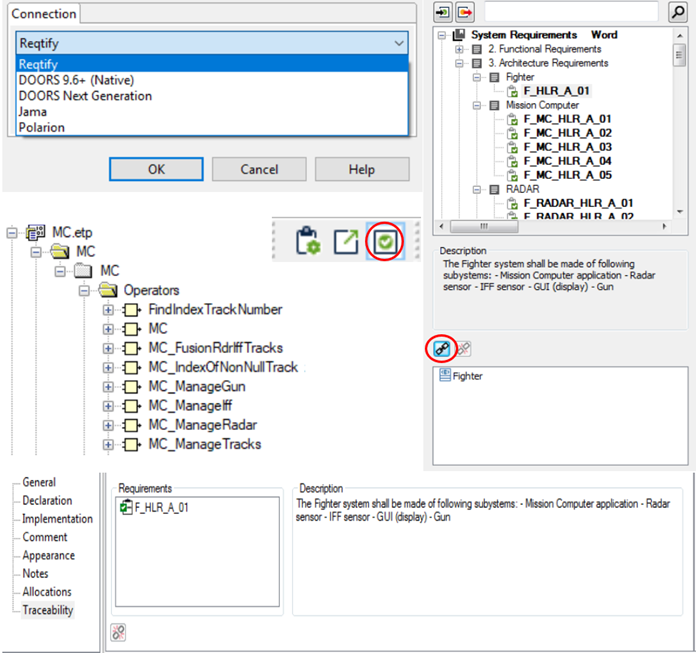The image size is (696, 653).
Task: Select requirement F_MC_HLR_A_03
Action: point(567,147)
